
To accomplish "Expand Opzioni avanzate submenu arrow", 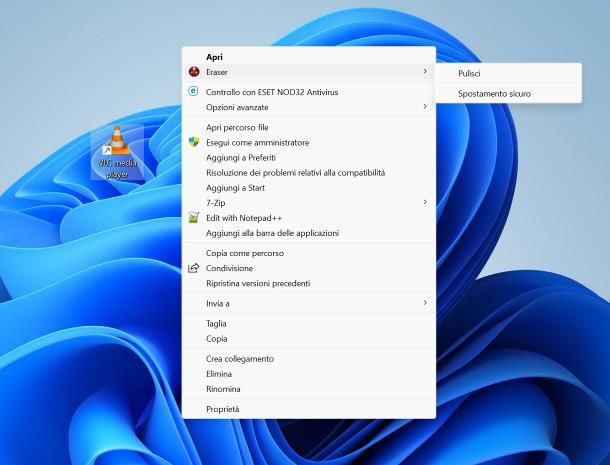I will pos(425,107).
